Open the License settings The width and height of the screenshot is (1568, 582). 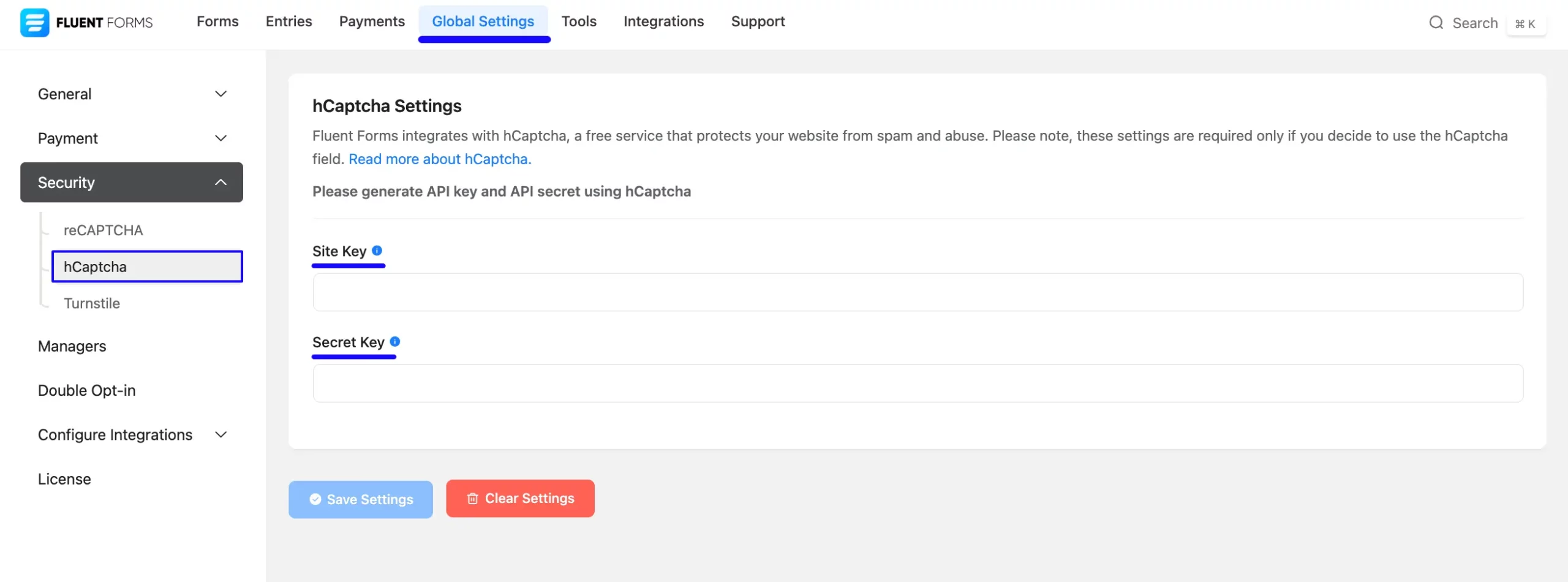coord(64,479)
